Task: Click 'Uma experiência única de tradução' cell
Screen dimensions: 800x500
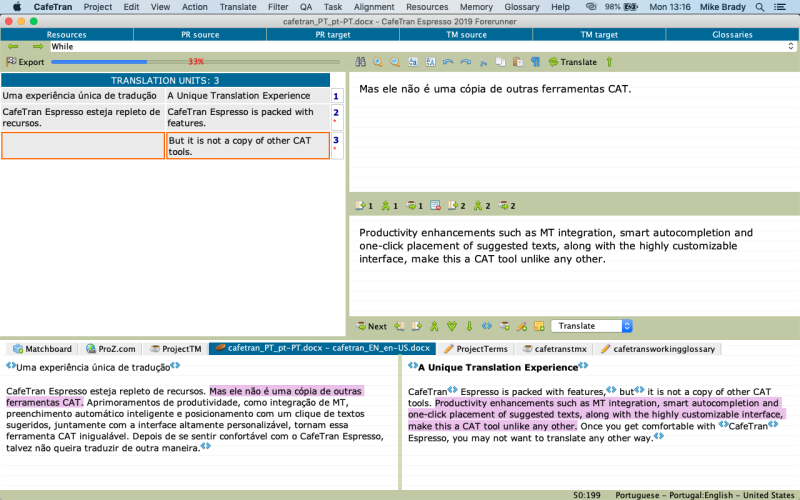Action: [82, 96]
